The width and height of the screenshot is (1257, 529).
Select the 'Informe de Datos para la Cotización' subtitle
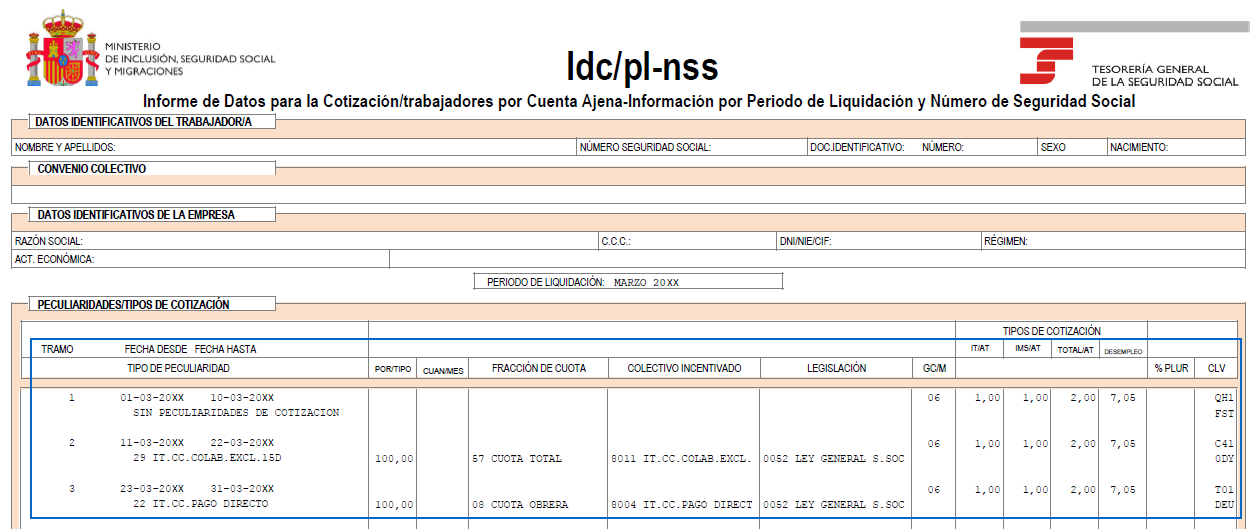pyautogui.click(x=639, y=101)
